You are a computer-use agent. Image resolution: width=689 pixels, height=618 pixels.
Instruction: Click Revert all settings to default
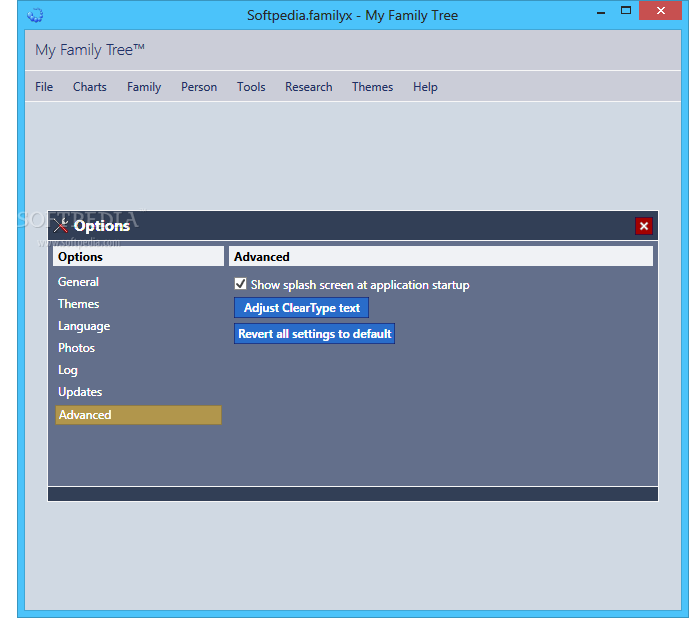coord(314,334)
